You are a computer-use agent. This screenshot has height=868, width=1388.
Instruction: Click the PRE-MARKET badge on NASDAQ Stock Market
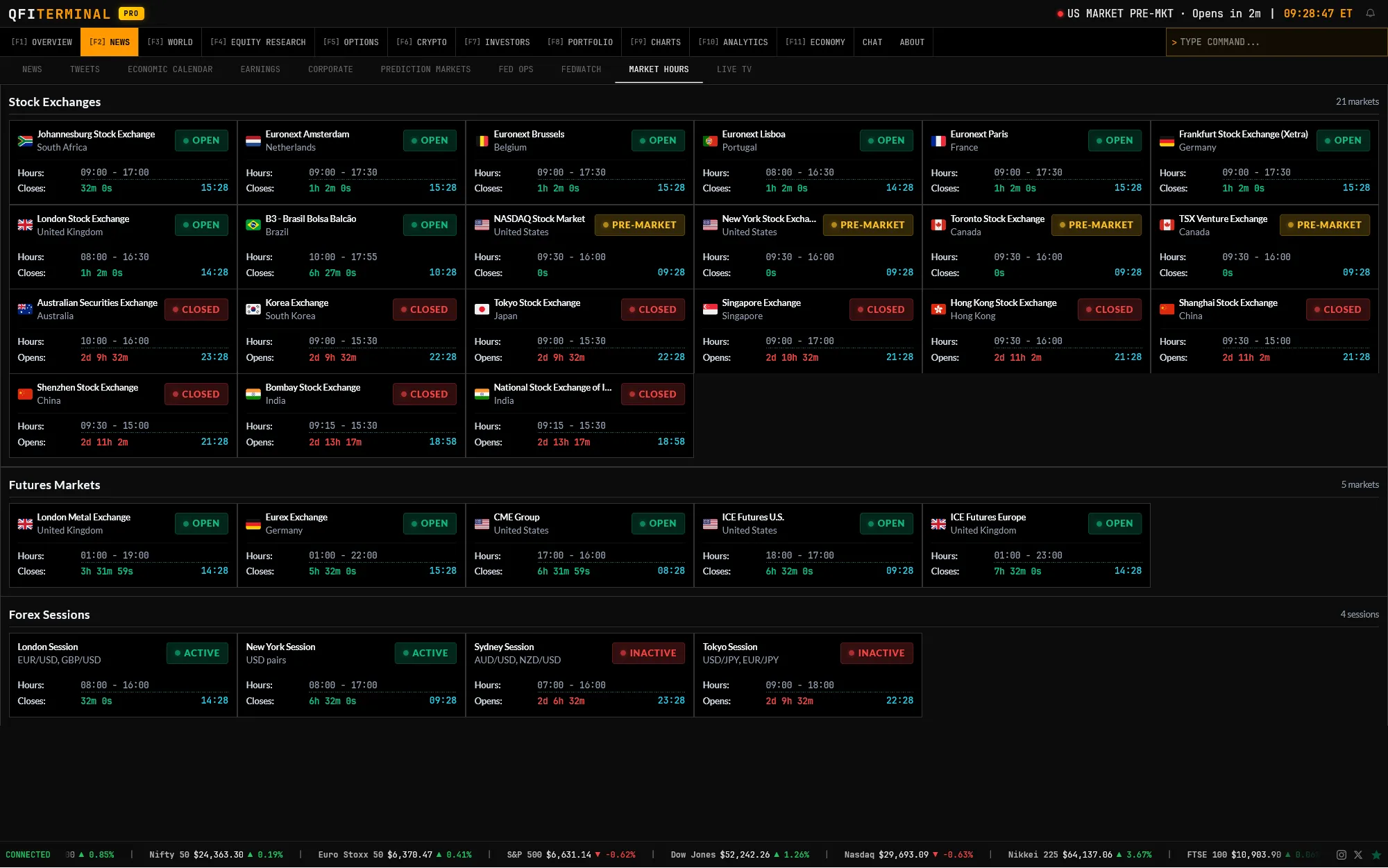click(x=640, y=225)
